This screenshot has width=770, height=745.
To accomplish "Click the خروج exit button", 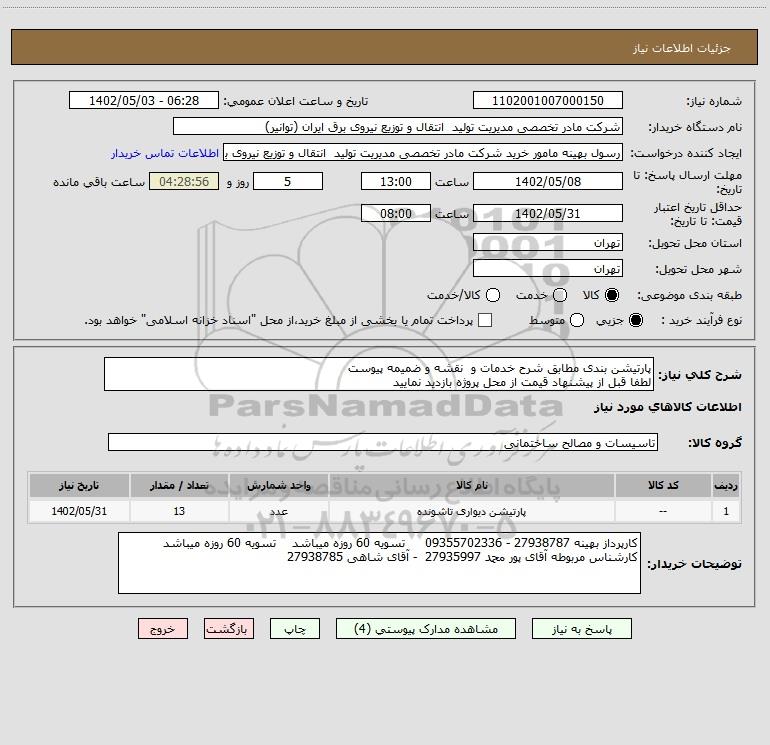I will click(x=163, y=629).
